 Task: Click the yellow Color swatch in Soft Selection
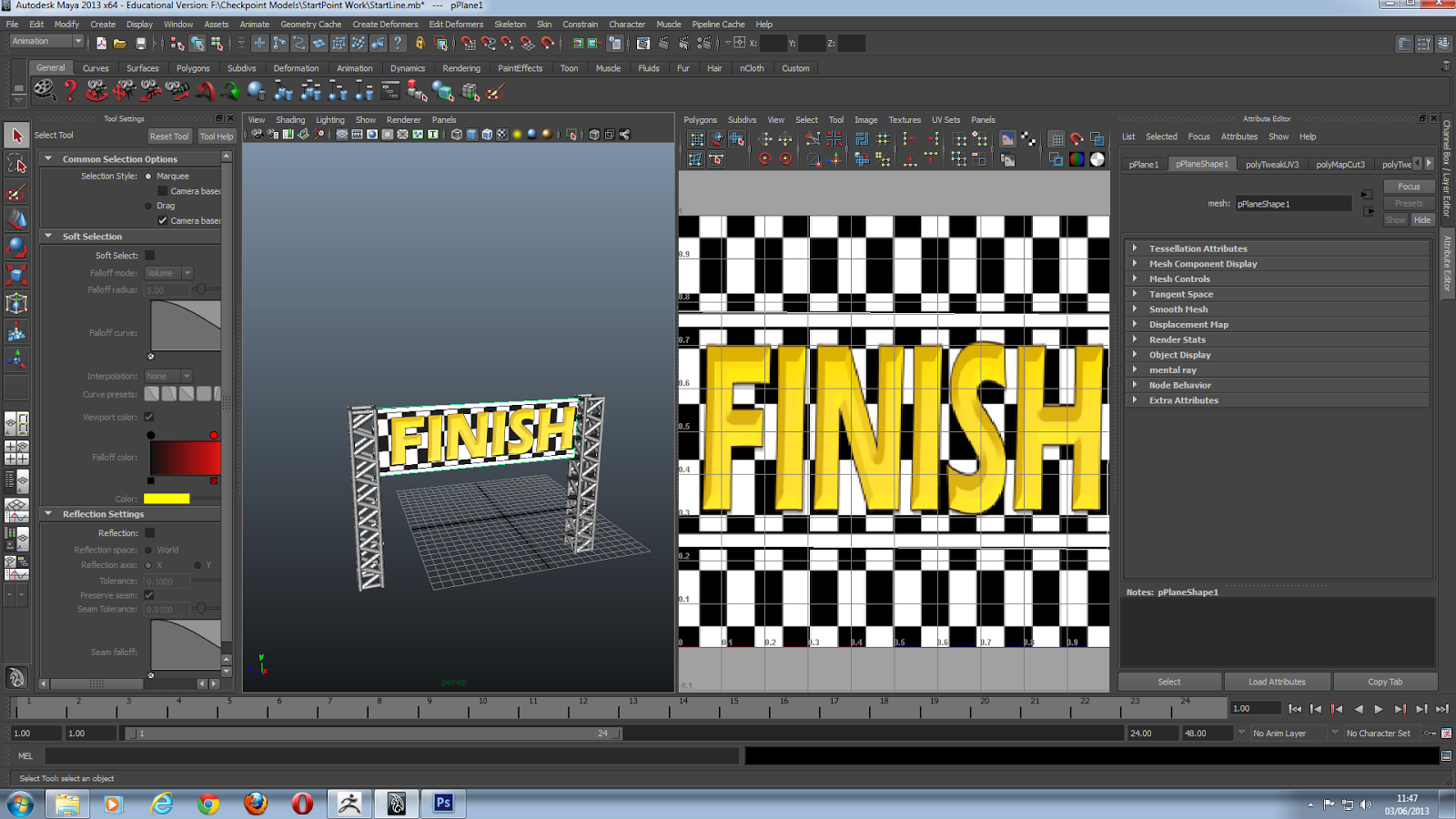(167, 498)
